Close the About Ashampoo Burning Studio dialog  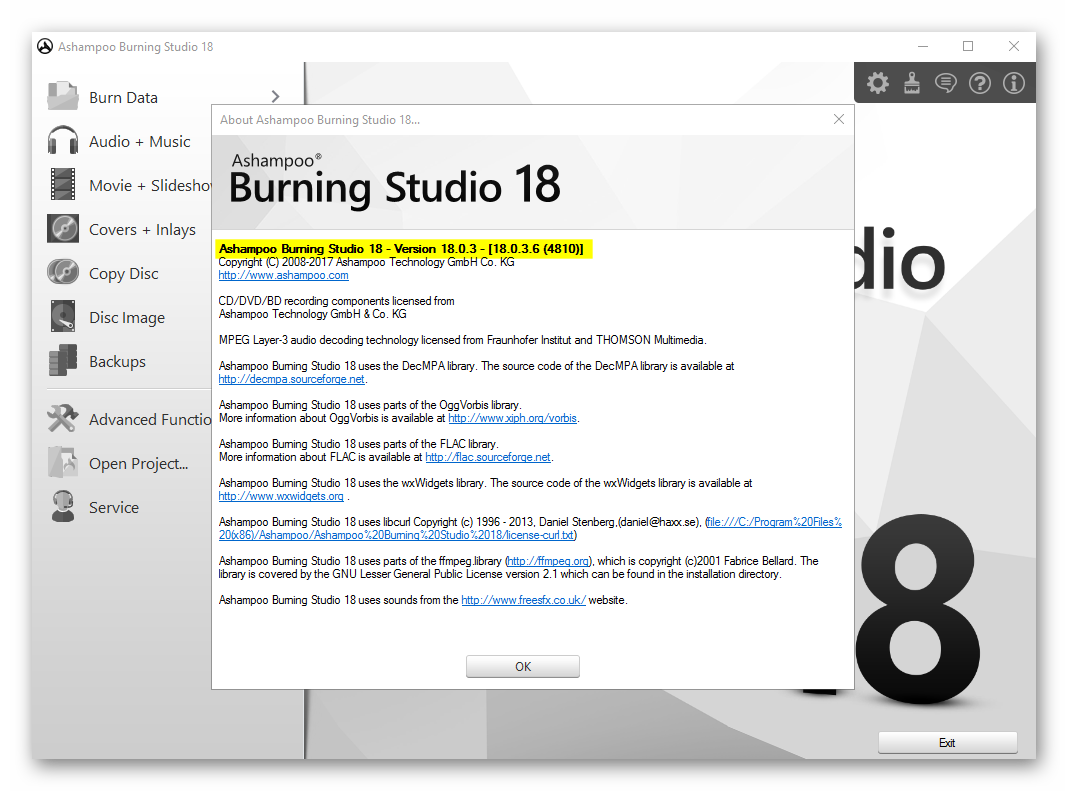(839, 120)
